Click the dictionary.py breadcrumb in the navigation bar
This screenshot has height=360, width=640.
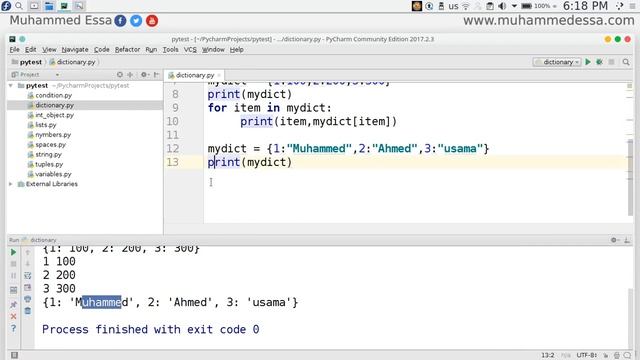72,62
